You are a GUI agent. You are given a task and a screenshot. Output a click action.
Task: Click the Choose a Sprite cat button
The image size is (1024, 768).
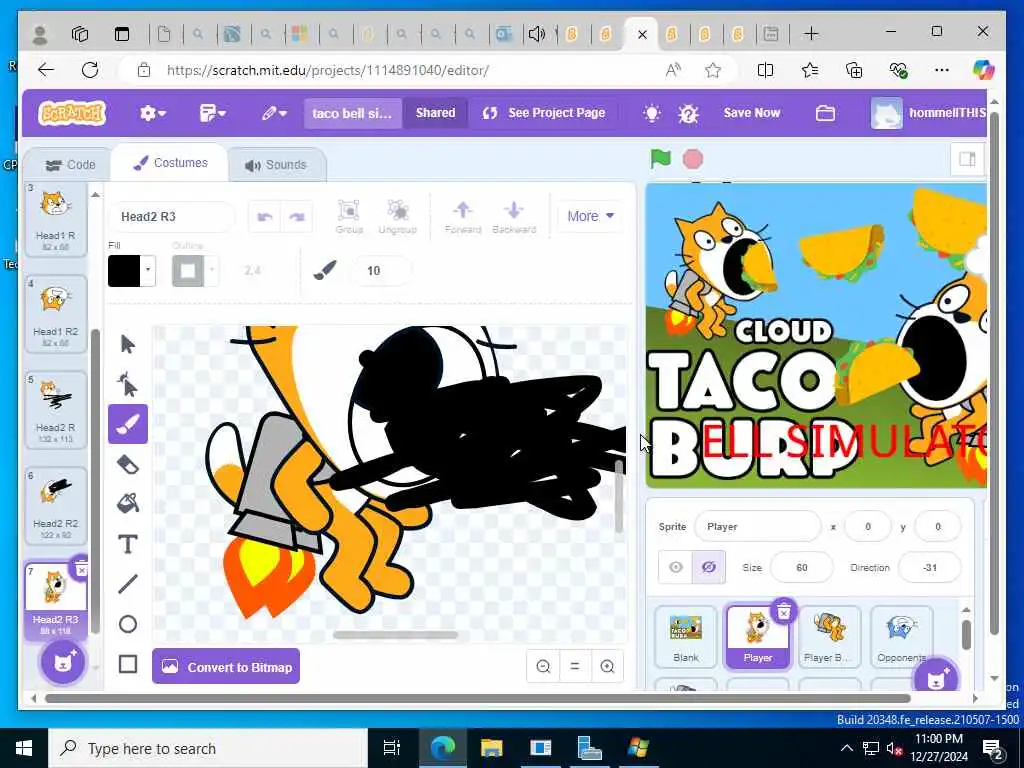coord(936,679)
